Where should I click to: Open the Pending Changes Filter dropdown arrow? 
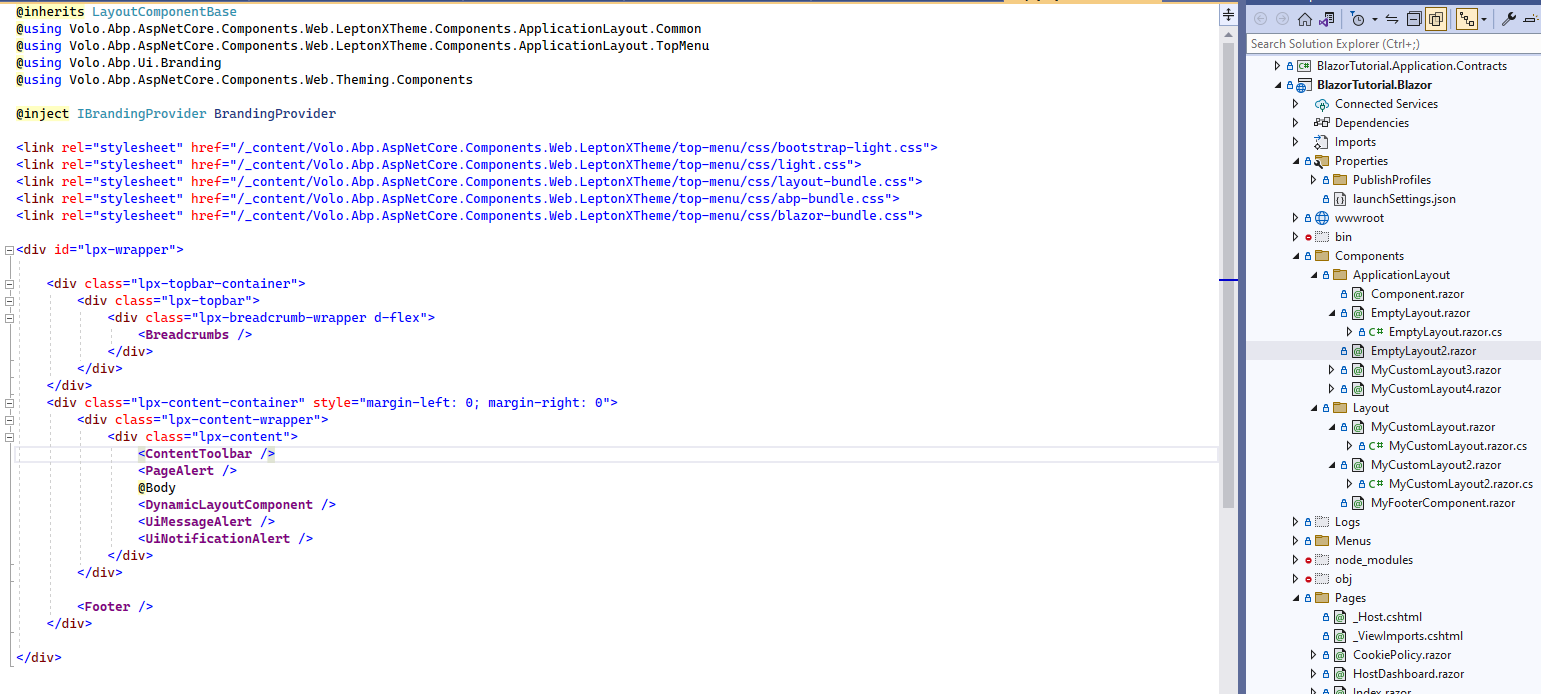[1374, 19]
